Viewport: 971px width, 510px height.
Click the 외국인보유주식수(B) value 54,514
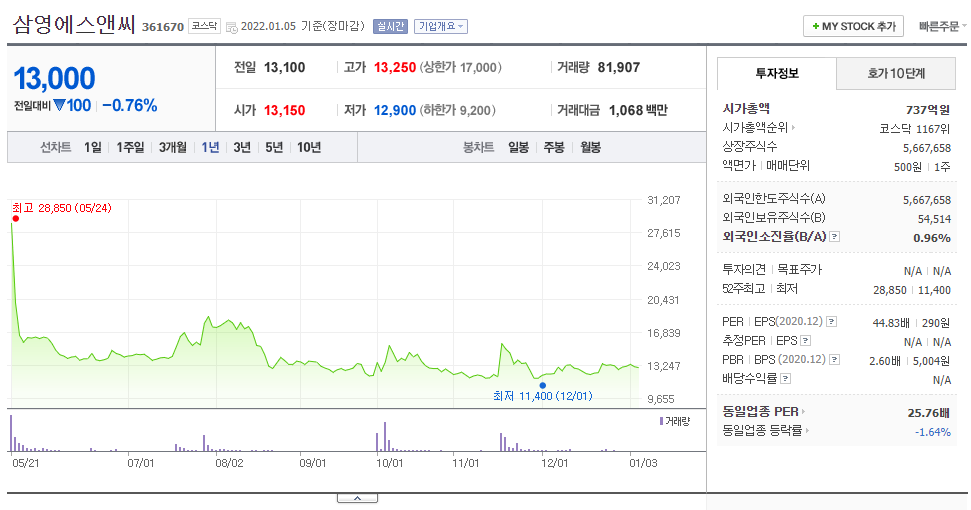pyautogui.click(x=934, y=219)
